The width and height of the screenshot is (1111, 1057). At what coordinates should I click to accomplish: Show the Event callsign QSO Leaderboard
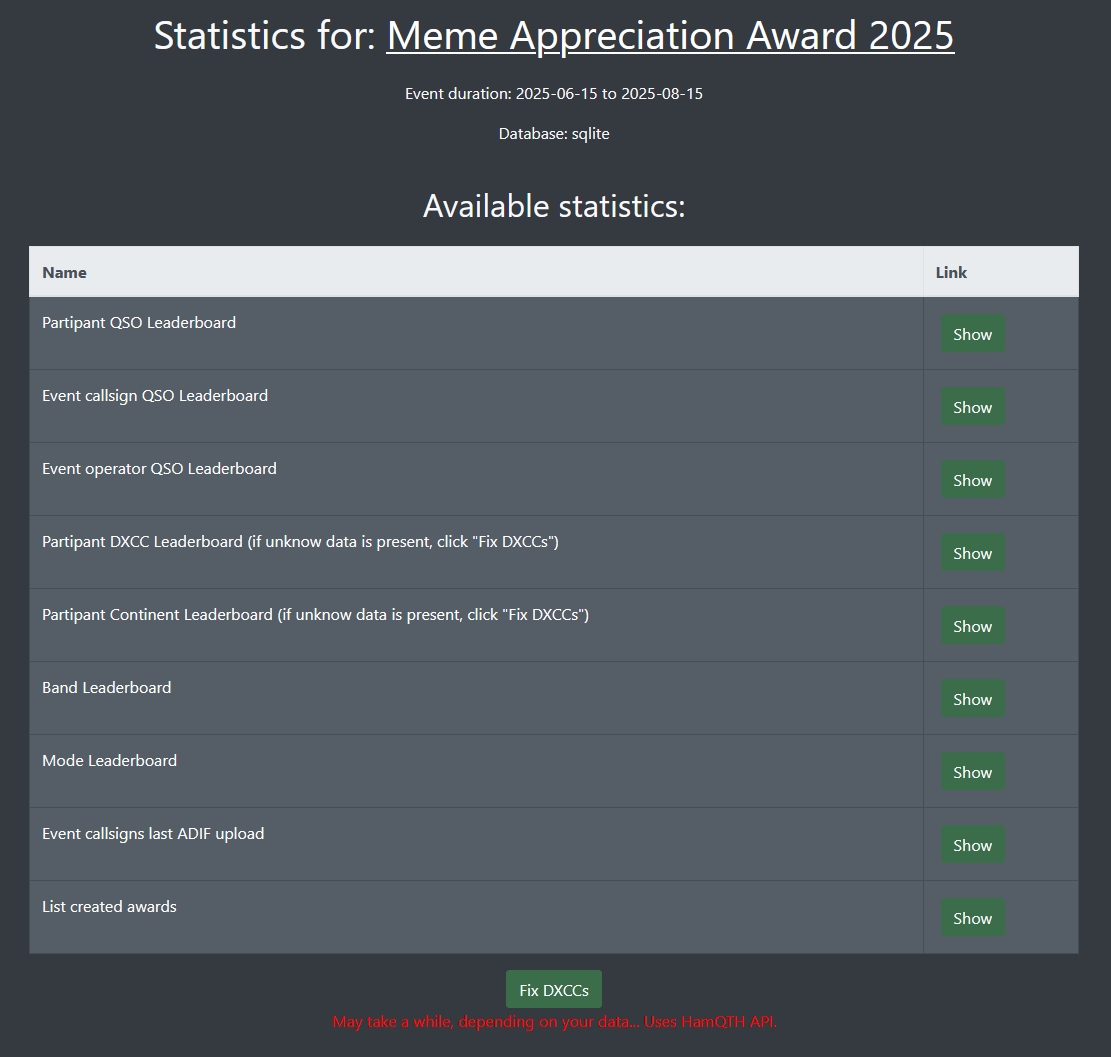972,407
